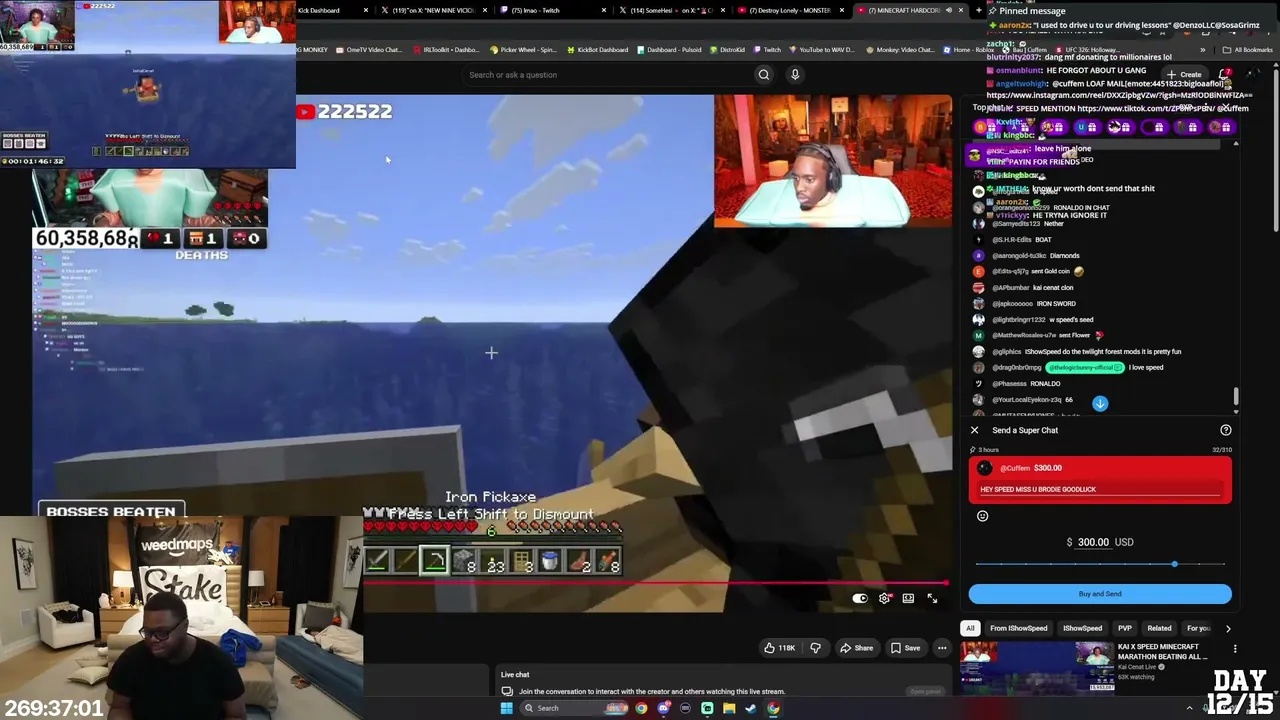This screenshot has width=1280, height=720.
Task: Open the All Bookmarks folder
Action: click(1248, 49)
